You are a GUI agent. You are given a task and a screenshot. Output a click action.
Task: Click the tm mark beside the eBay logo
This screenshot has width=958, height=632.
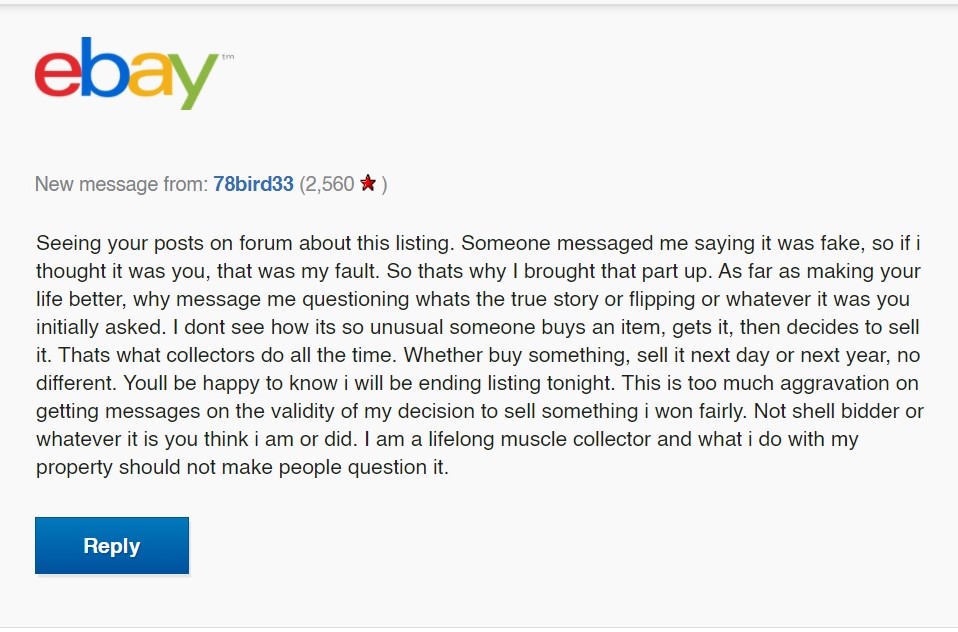tap(228, 57)
